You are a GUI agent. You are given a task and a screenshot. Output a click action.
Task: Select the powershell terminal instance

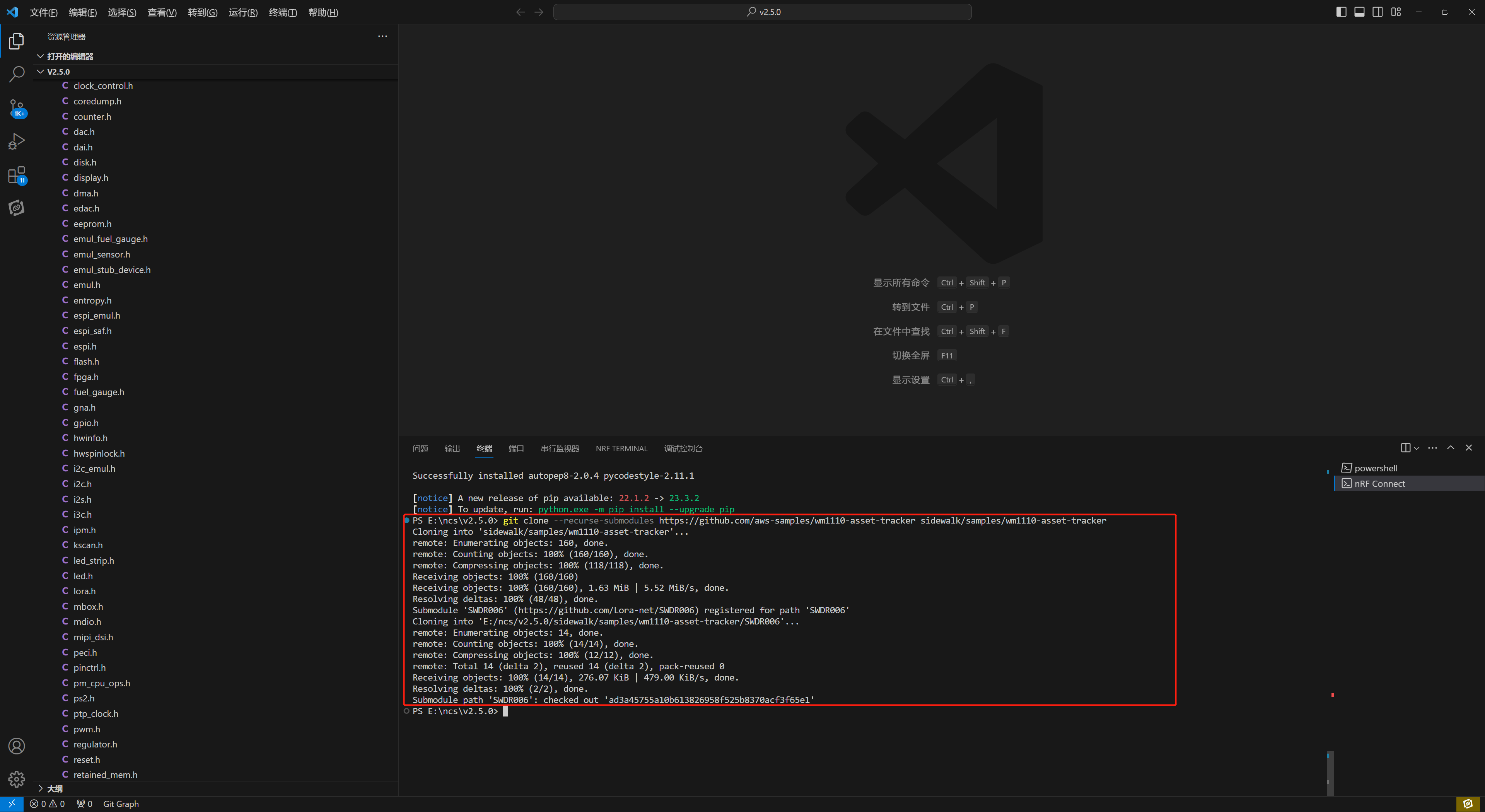pos(1410,468)
